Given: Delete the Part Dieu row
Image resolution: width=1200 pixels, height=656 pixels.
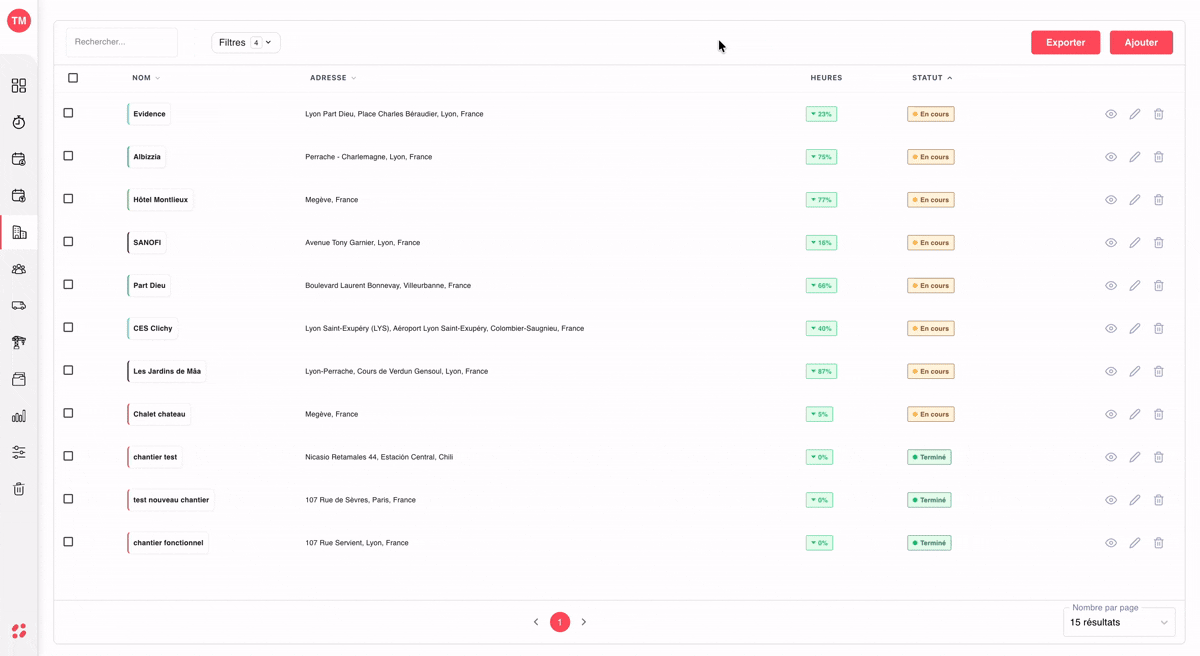Looking at the screenshot, I should [x=1159, y=286].
